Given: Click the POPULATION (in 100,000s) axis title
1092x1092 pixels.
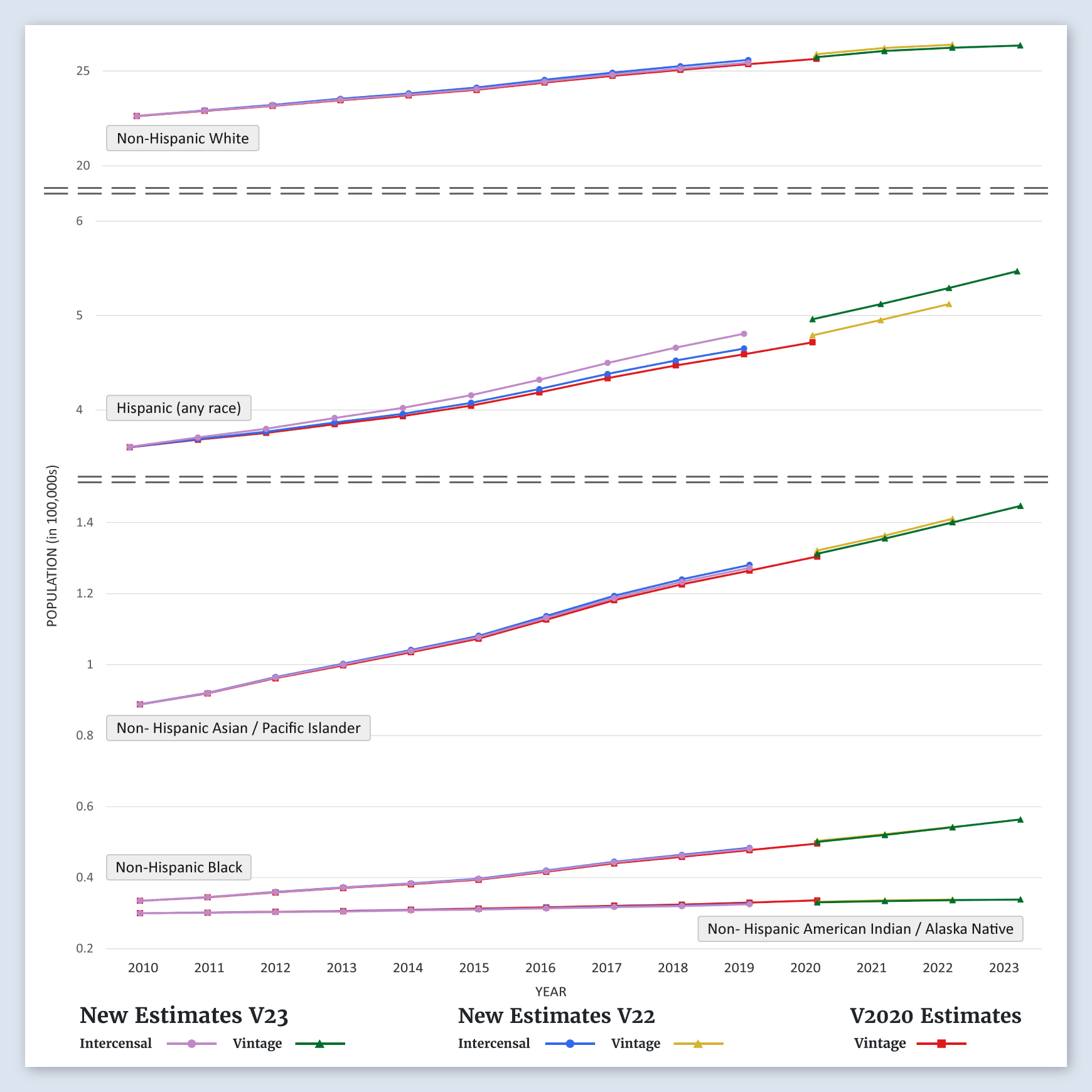Looking at the screenshot, I should 52,546.
